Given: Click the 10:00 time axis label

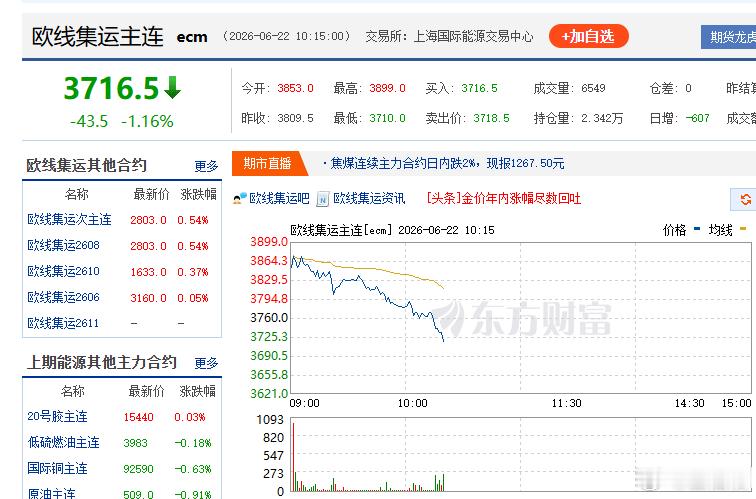Looking at the screenshot, I should pos(412,403).
